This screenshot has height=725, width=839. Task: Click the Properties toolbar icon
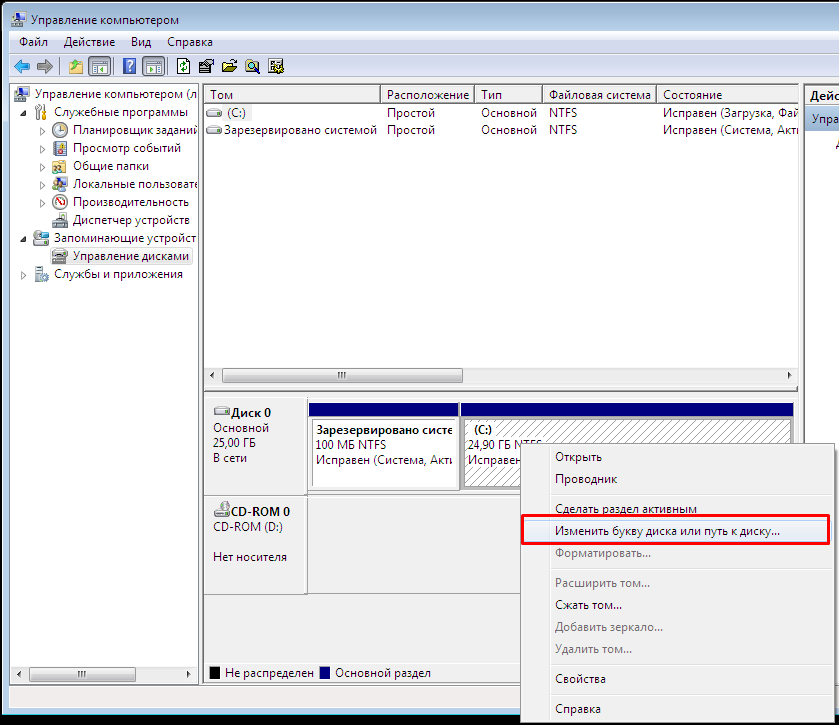click(x=206, y=66)
